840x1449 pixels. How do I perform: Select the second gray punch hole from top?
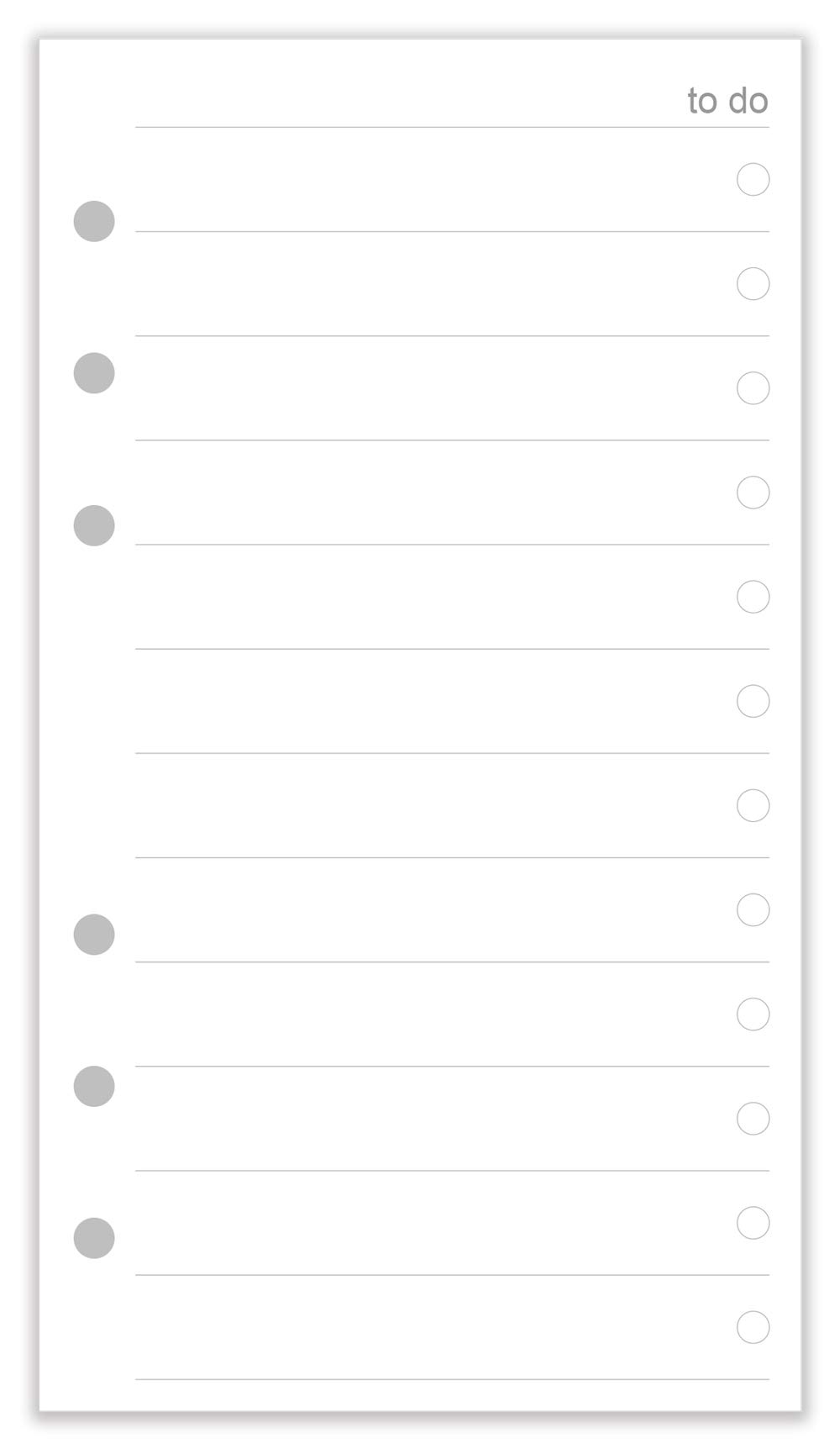pyautogui.click(x=94, y=373)
